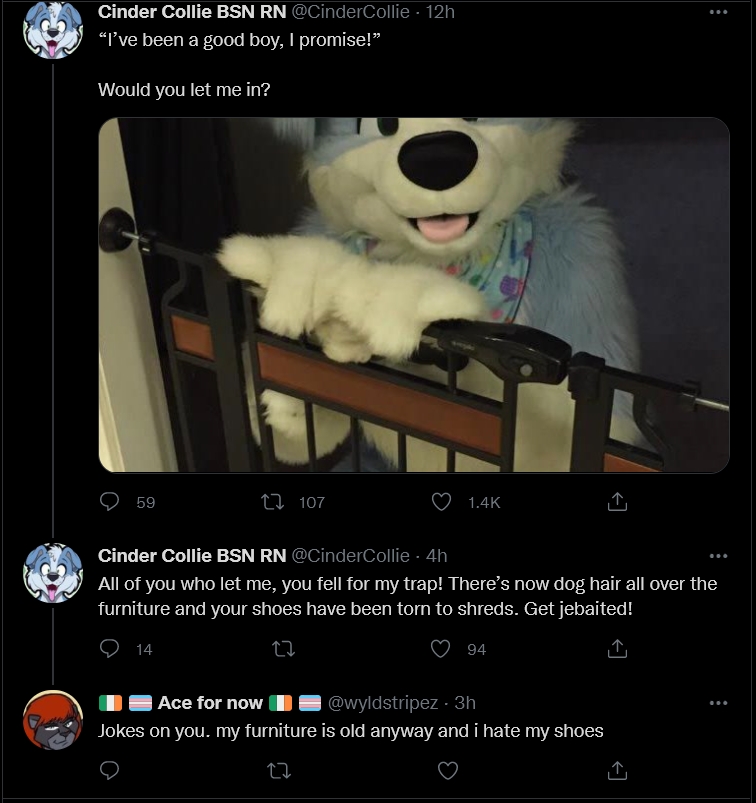
Task: Retweet the 'Get jebaited' tweet
Action: tap(283, 649)
